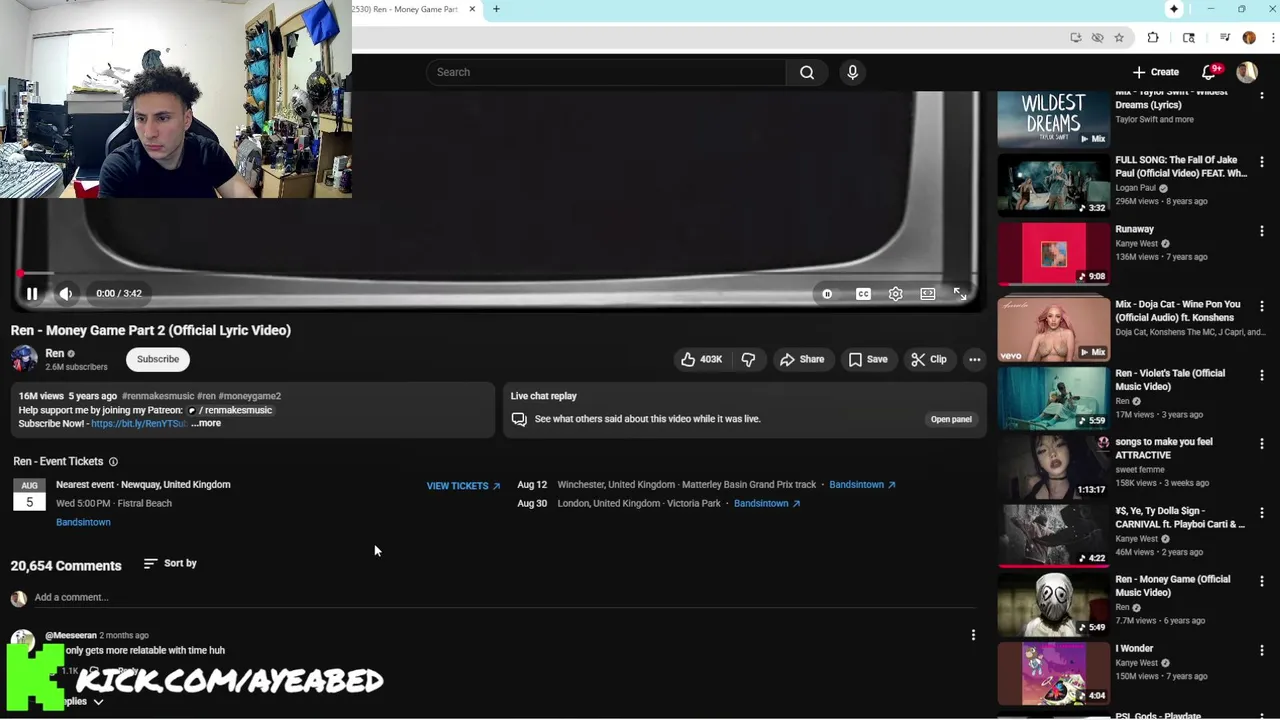Open Ren - Violet's Tale video title
1280x720 pixels.
point(1170,380)
